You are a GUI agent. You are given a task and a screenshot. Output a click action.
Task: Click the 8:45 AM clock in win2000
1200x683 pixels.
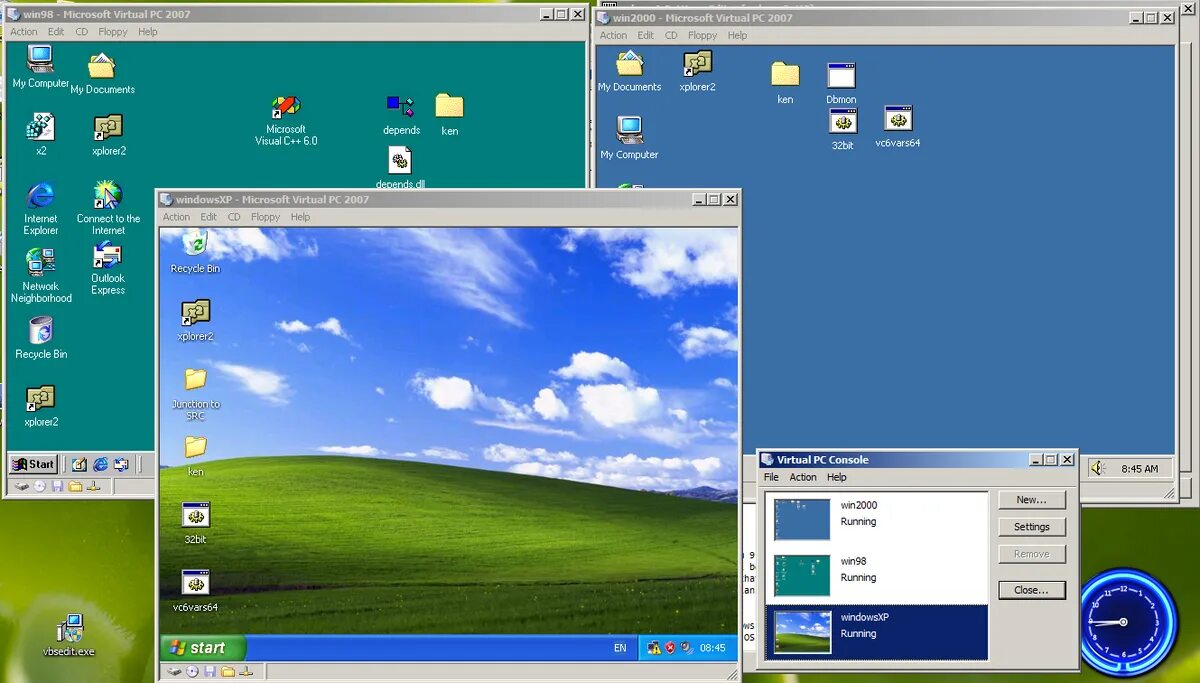(x=1139, y=469)
